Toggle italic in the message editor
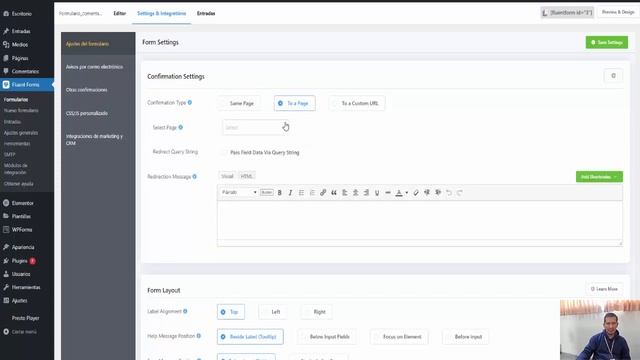Image resolution: width=640 pixels, height=360 pixels. (290, 193)
